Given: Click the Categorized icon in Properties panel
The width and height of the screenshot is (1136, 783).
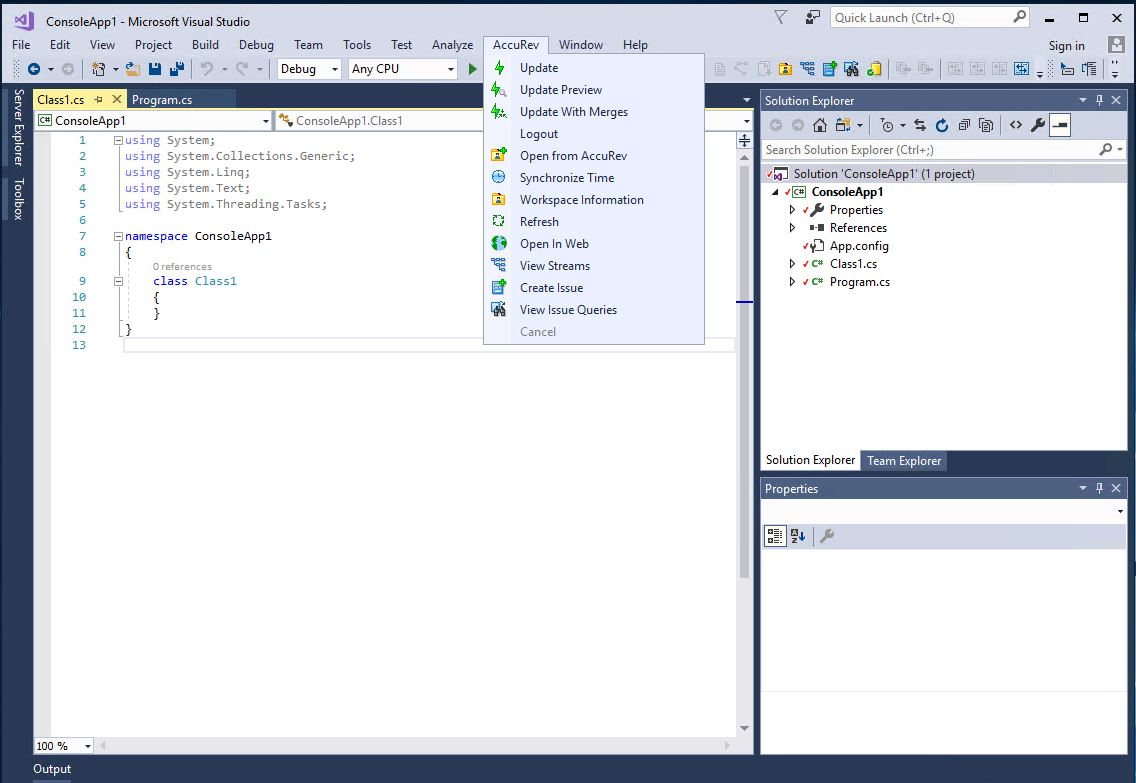Looking at the screenshot, I should (x=774, y=536).
